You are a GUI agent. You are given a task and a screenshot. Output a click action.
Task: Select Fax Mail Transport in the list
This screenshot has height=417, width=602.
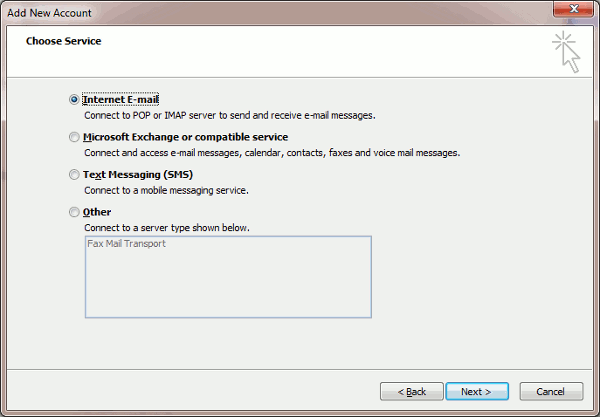pyautogui.click(x=126, y=244)
